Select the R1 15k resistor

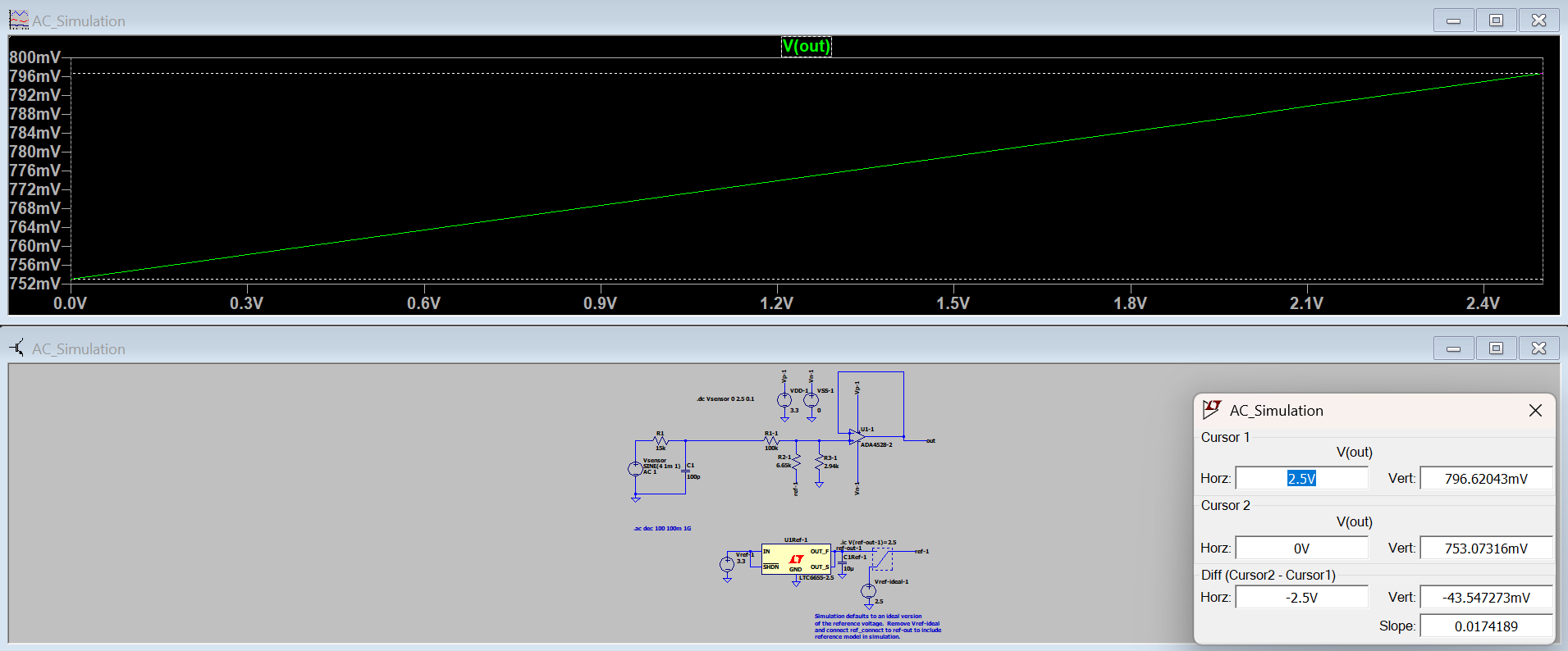(x=661, y=441)
